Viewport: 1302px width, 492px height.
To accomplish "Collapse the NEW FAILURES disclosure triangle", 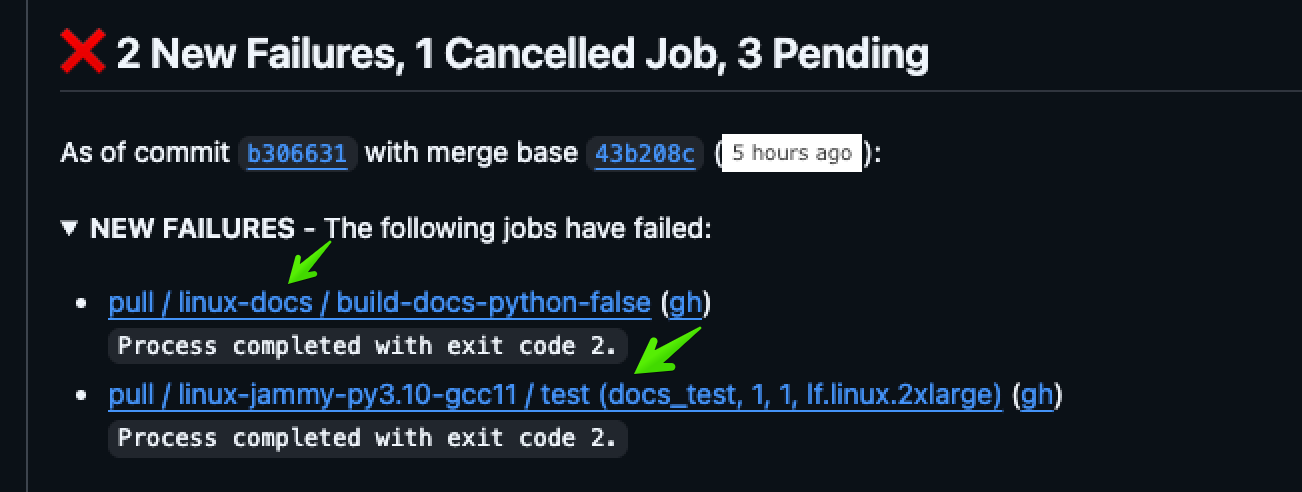I will [x=69, y=229].
